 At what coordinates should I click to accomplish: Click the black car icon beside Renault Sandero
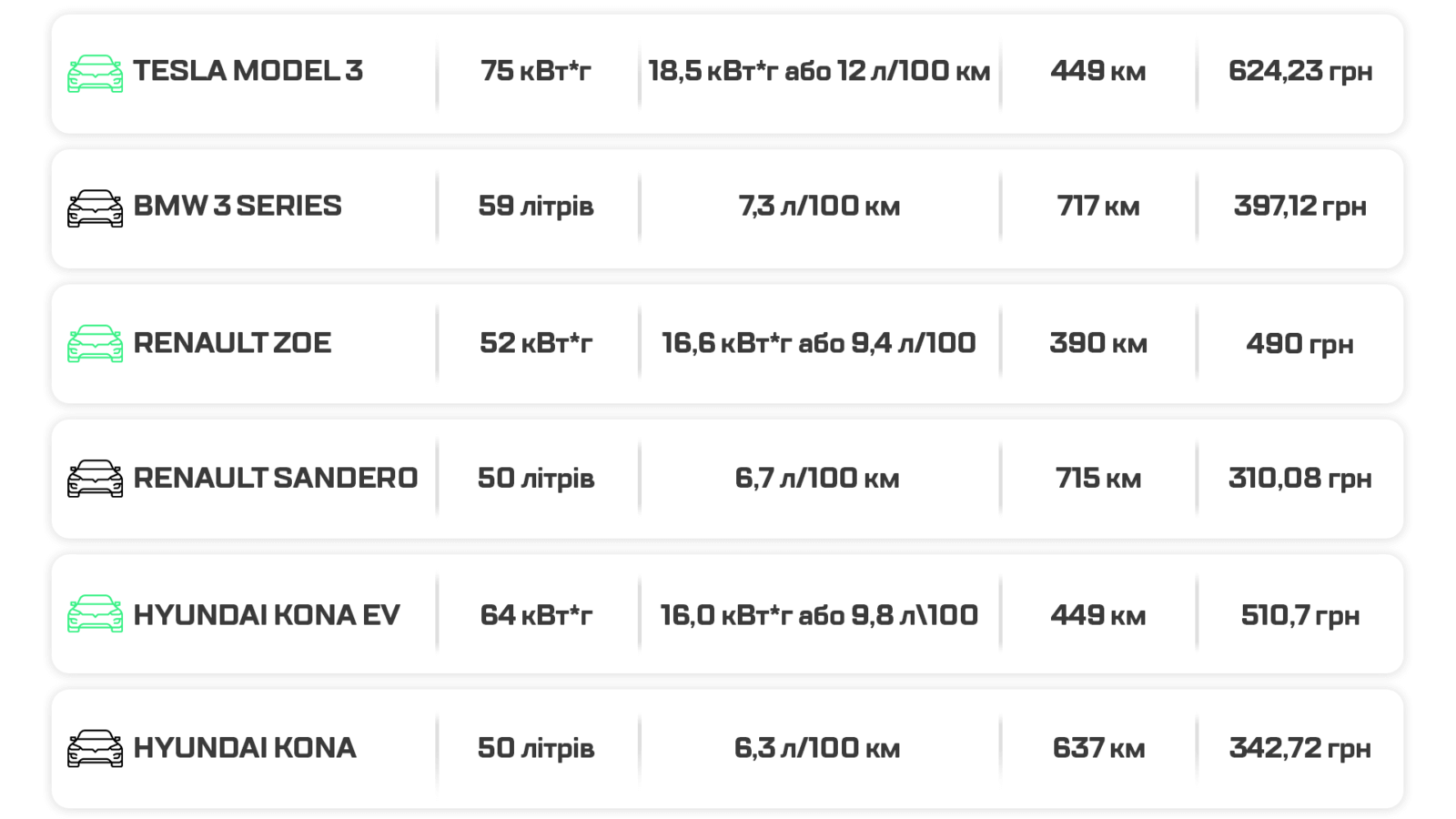[95, 479]
